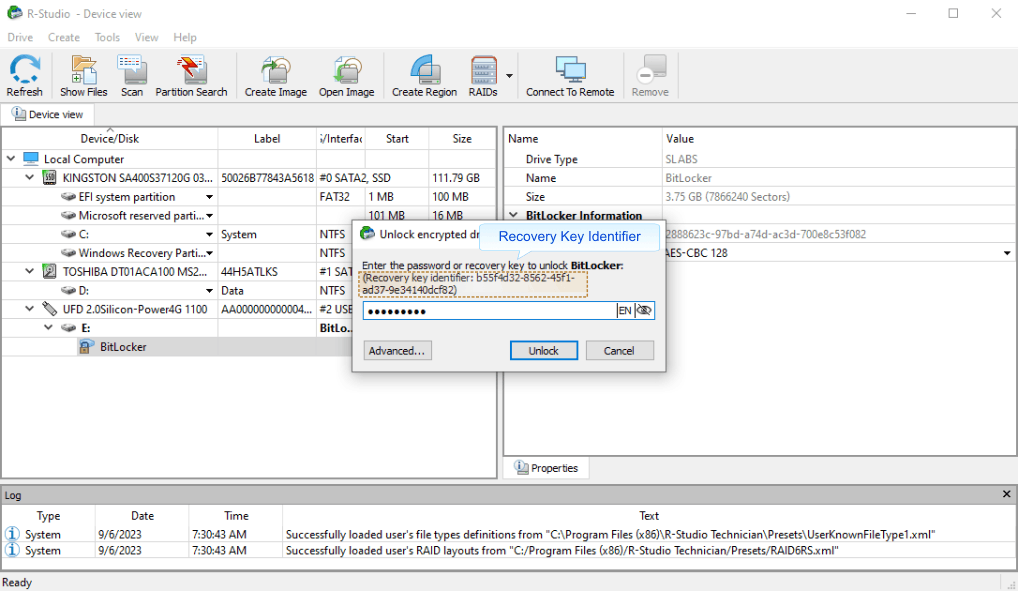Viewport: 1018px width, 591px height.
Task: Select the TOSHIBA hard drive icon
Action: pyautogui.click(x=49, y=271)
